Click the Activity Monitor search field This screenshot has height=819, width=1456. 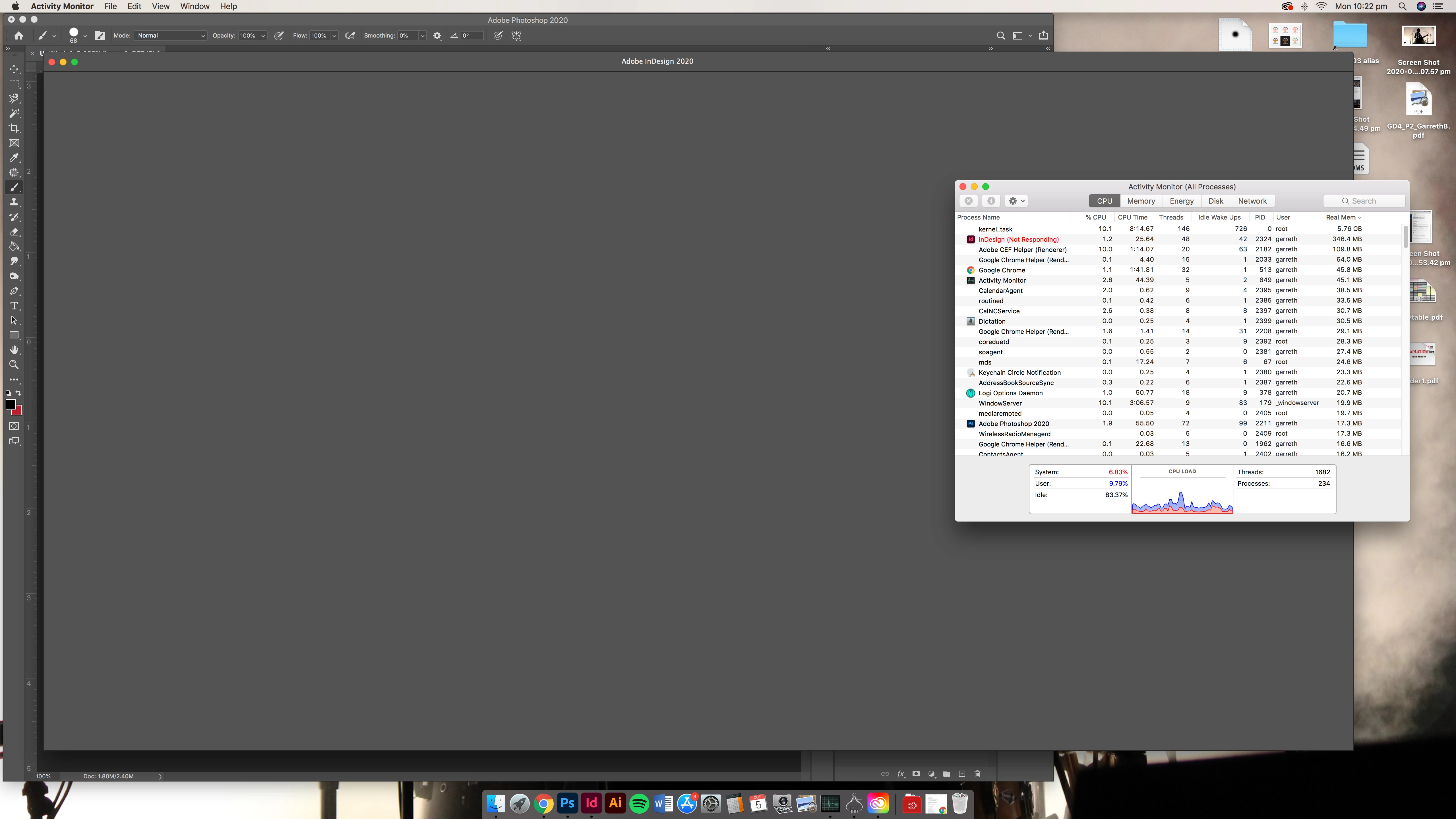(x=1364, y=201)
